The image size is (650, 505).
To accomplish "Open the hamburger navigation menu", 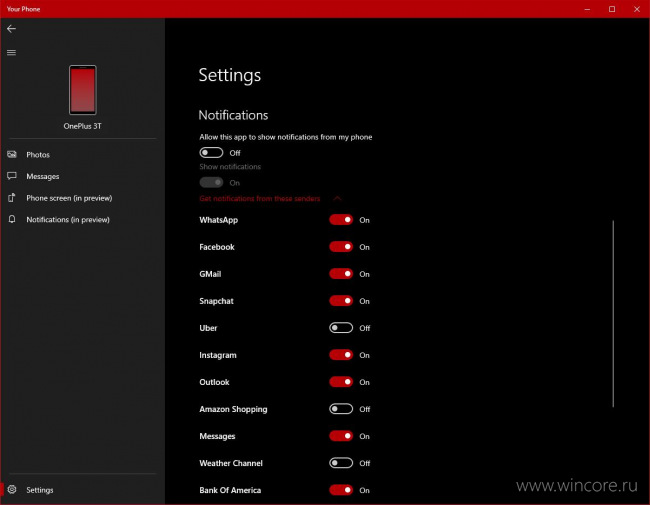I will pyautogui.click(x=11, y=53).
